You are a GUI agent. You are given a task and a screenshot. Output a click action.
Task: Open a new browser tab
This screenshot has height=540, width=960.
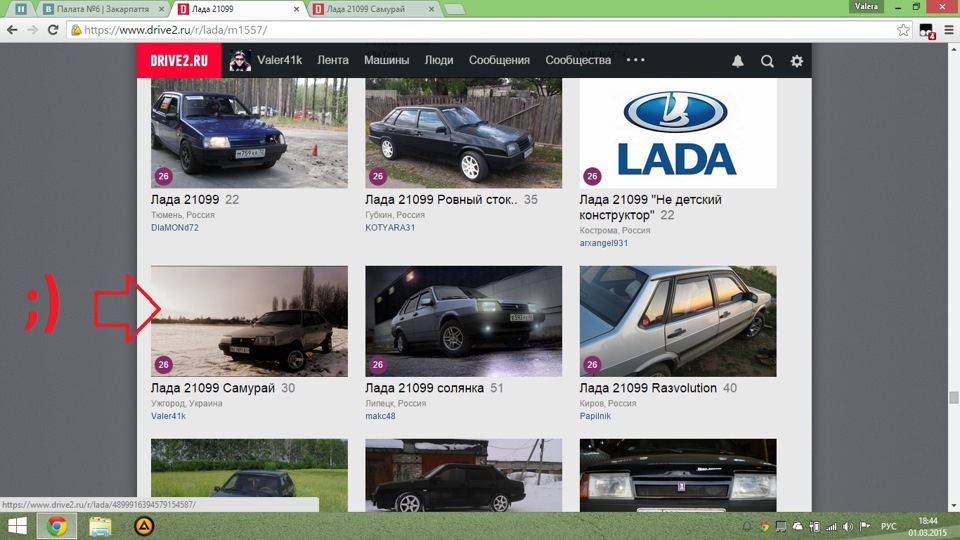pos(454,9)
